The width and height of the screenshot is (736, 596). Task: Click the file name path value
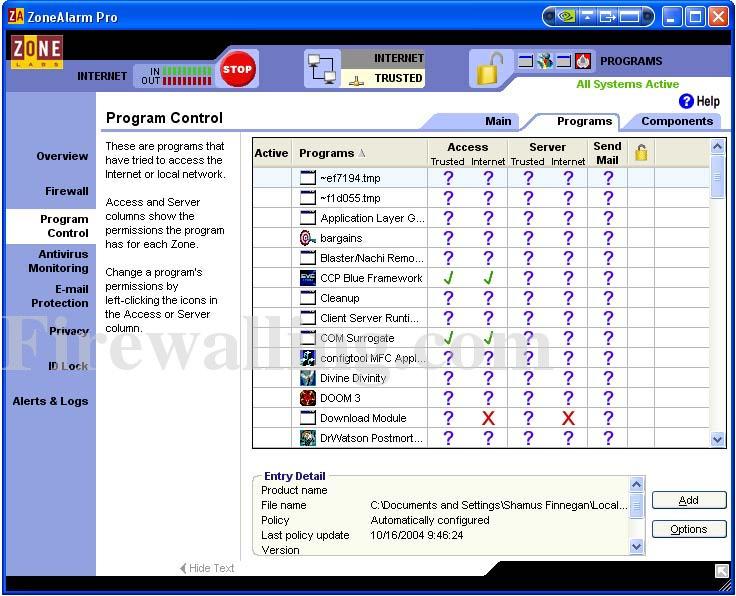pyautogui.click(x=498, y=505)
